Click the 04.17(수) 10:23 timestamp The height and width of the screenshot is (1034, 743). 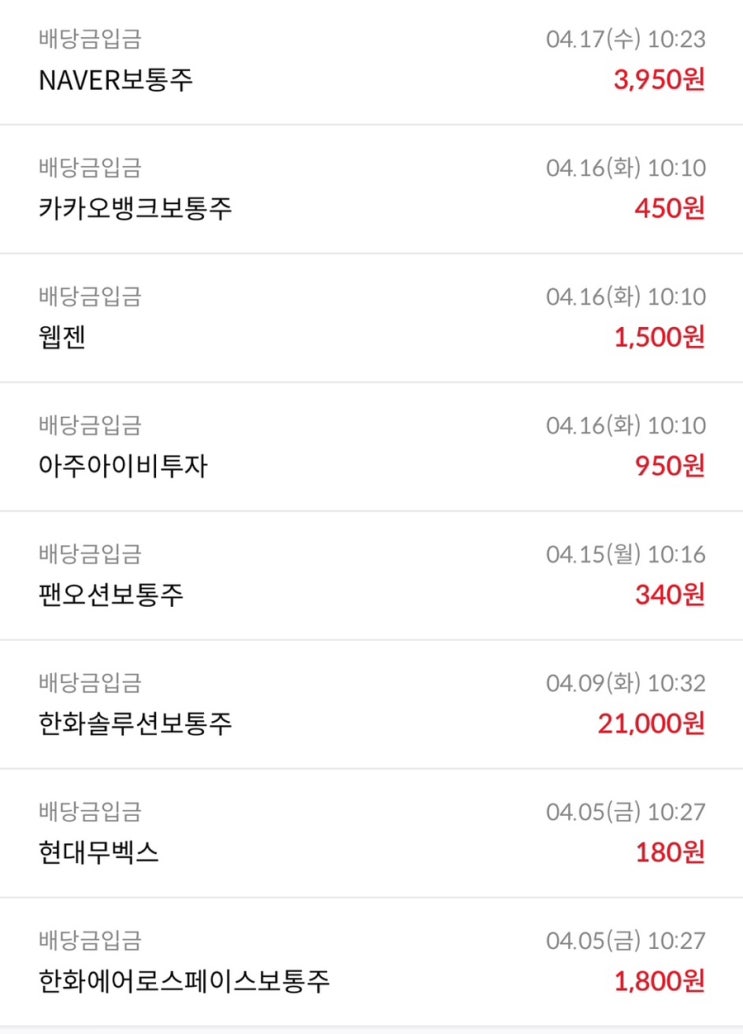[626, 39]
